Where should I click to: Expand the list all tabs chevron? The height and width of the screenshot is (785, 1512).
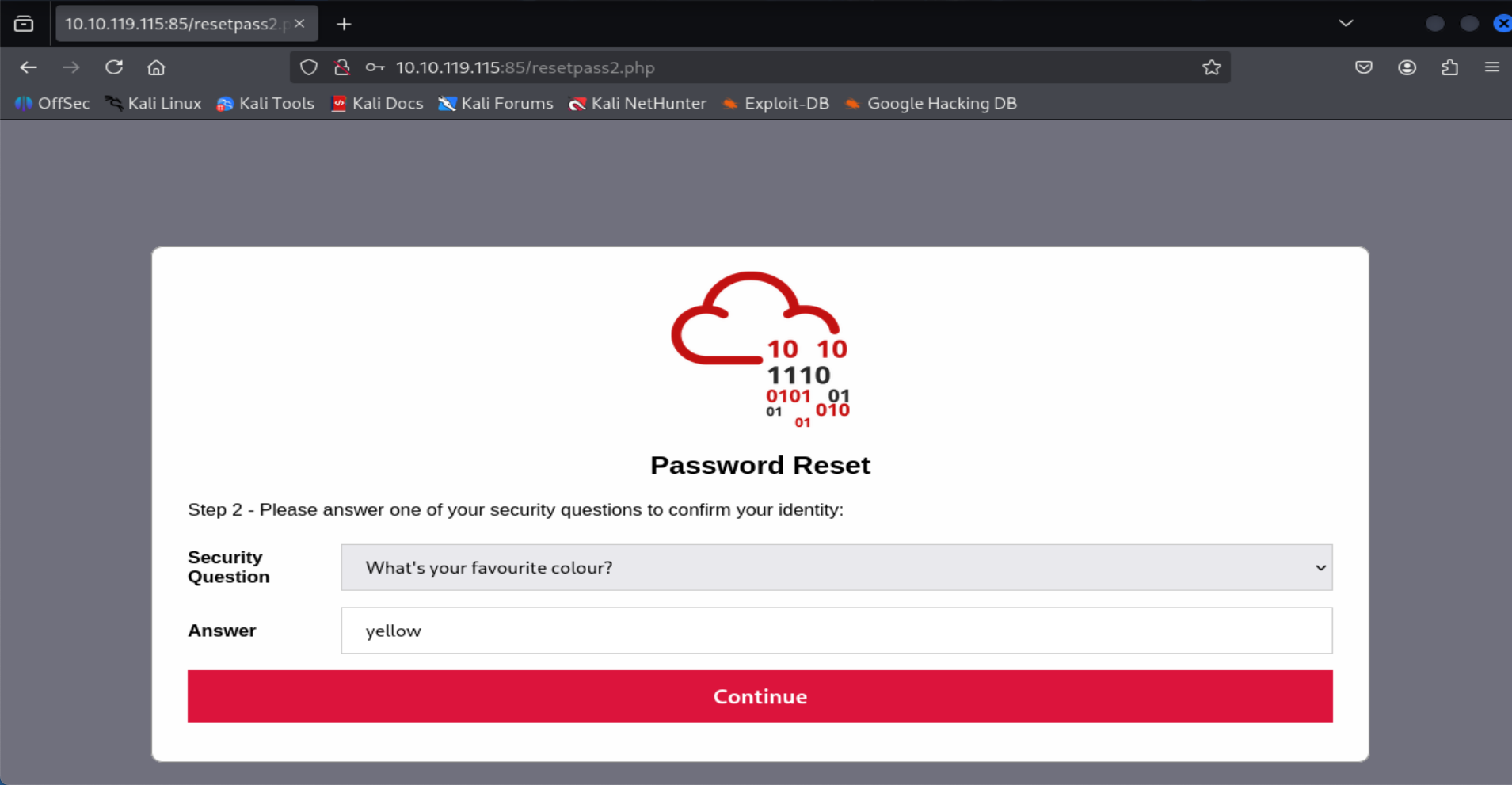coord(1345,23)
